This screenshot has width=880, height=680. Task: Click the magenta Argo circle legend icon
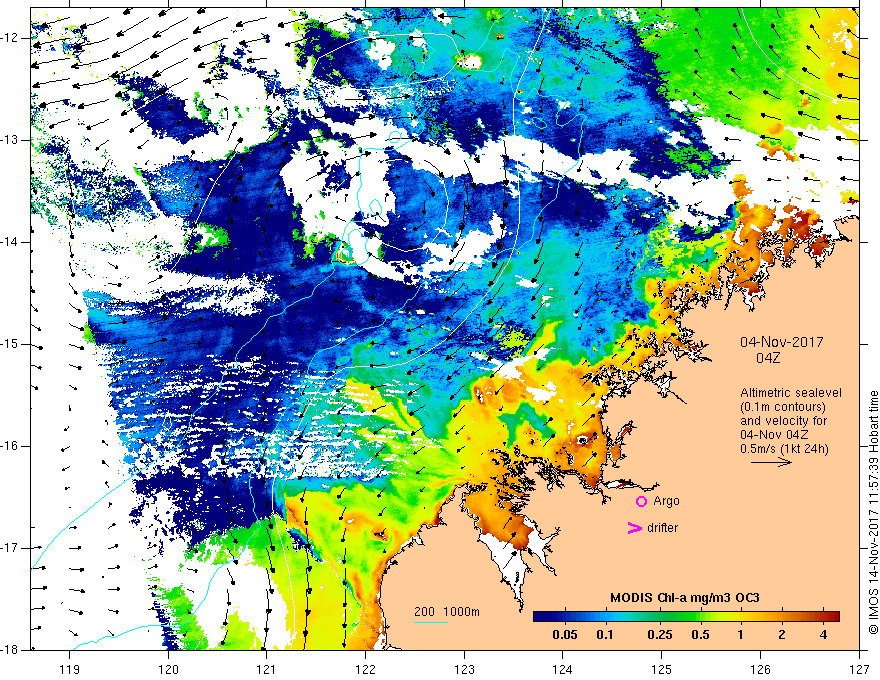(x=641, y=501)
